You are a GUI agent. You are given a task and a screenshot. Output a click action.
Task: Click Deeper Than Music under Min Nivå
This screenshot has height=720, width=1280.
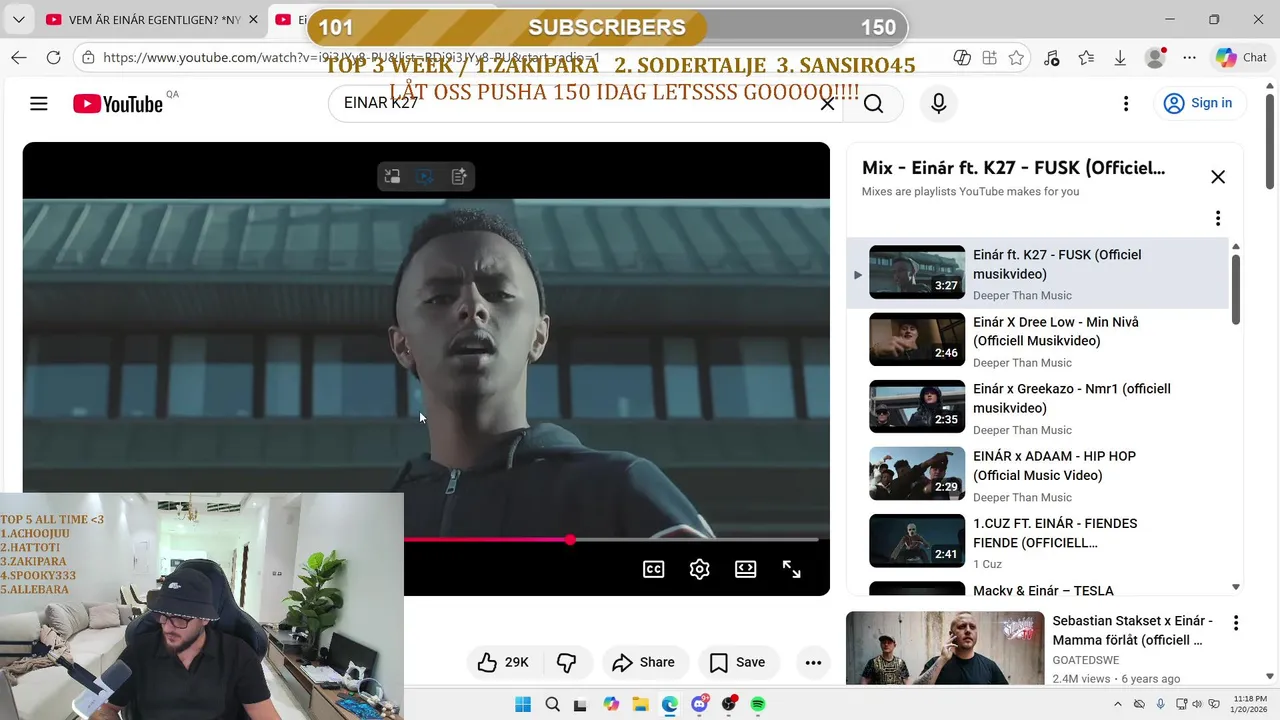pyautogui.click(x=1022, y=363)
